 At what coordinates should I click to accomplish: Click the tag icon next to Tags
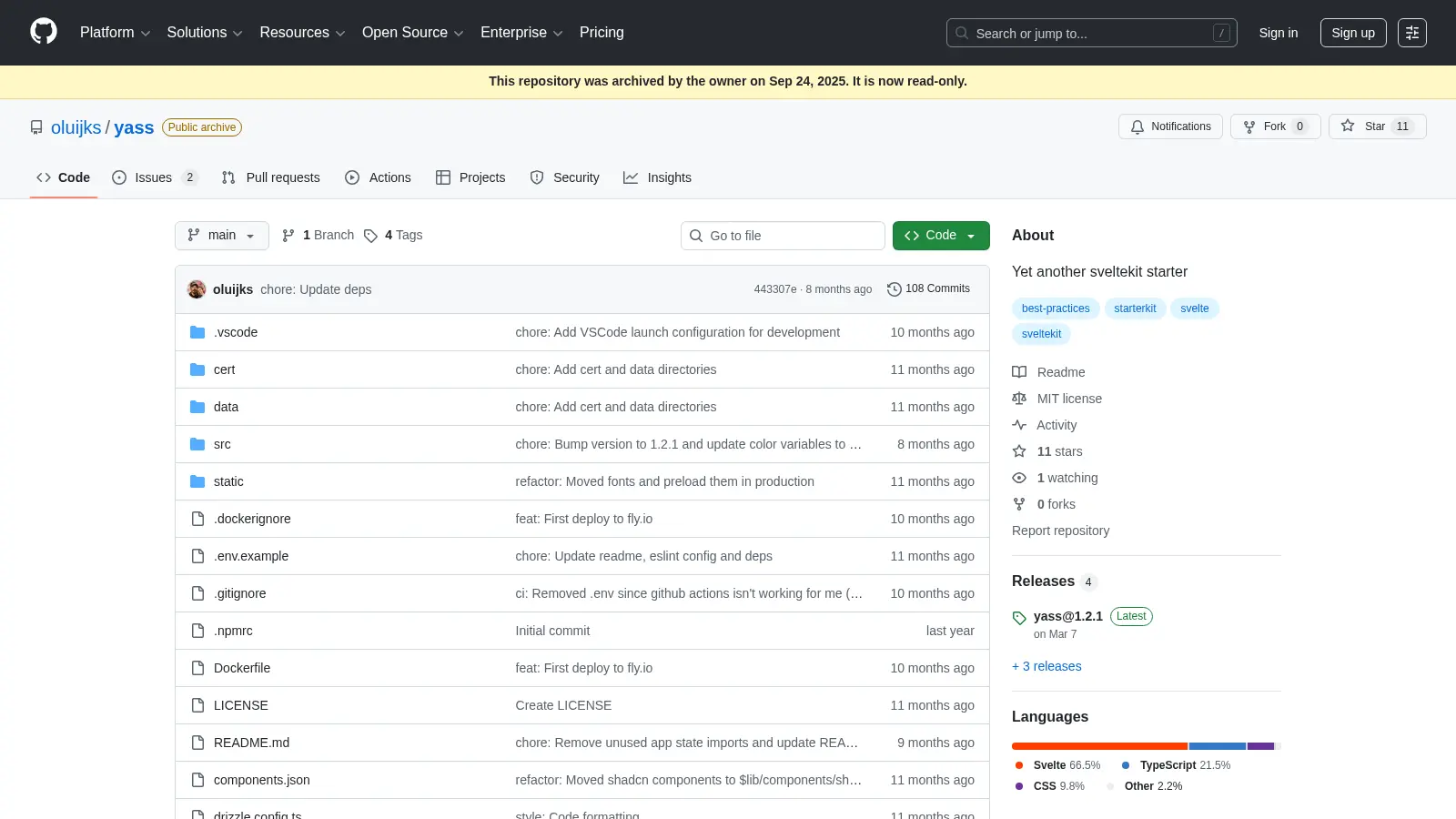point(370,236)
